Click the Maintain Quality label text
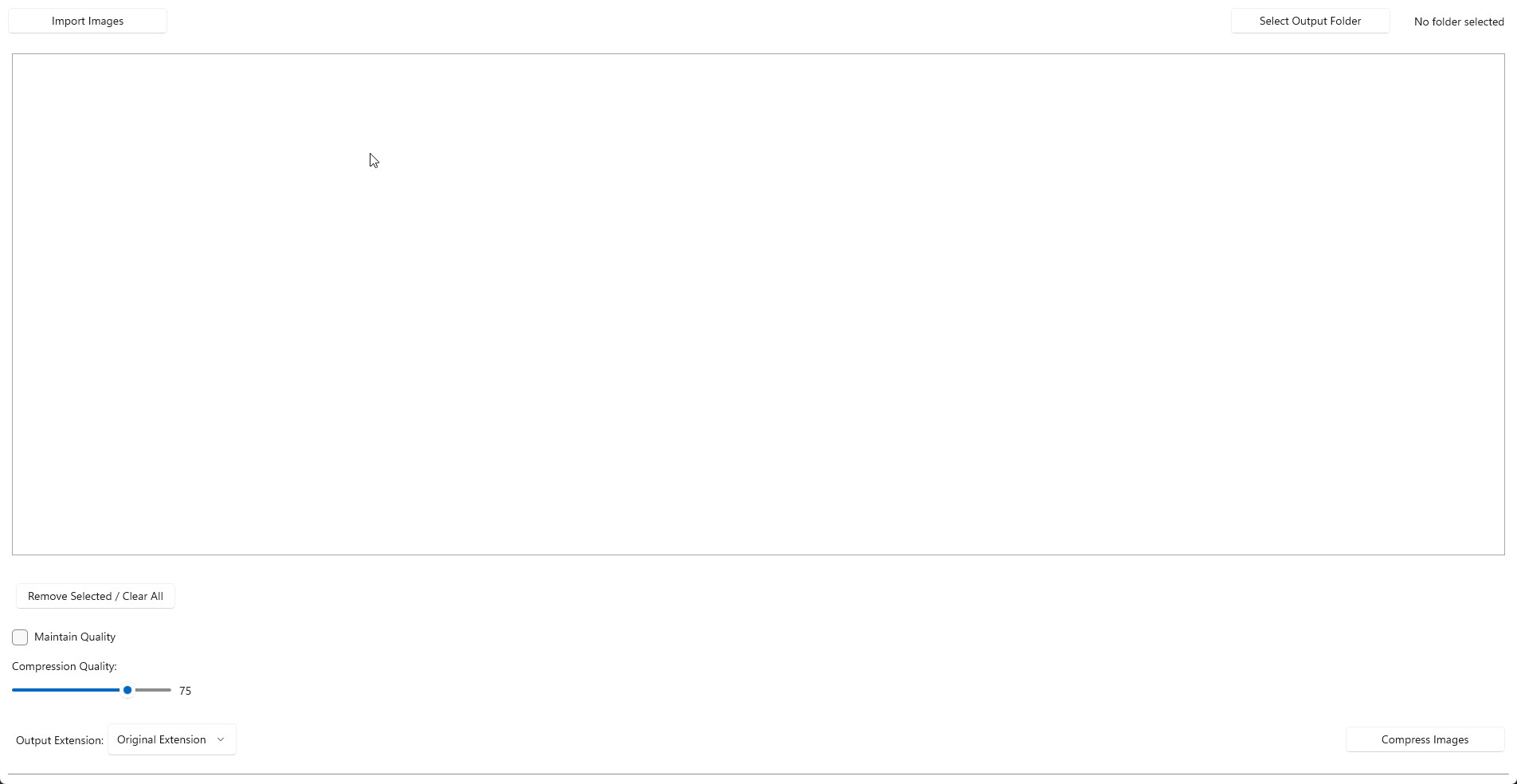 pyautogui.click(x=75, y=637)
